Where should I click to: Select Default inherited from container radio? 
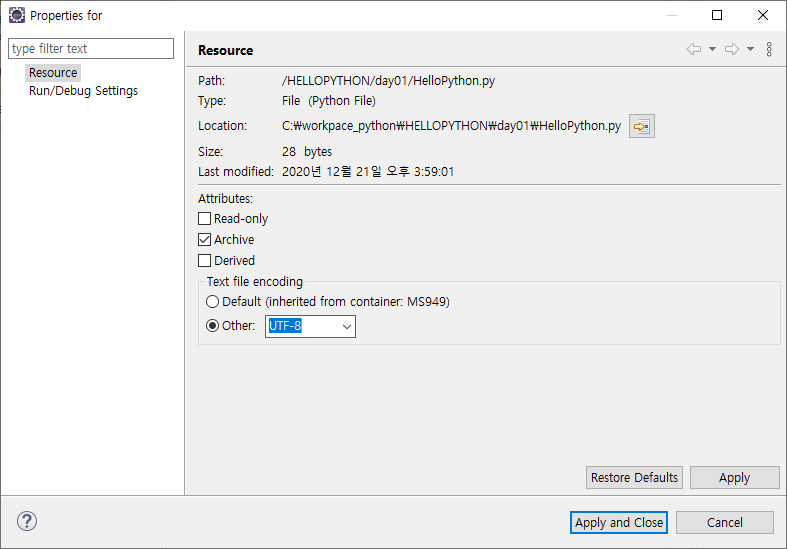[212, 302]
